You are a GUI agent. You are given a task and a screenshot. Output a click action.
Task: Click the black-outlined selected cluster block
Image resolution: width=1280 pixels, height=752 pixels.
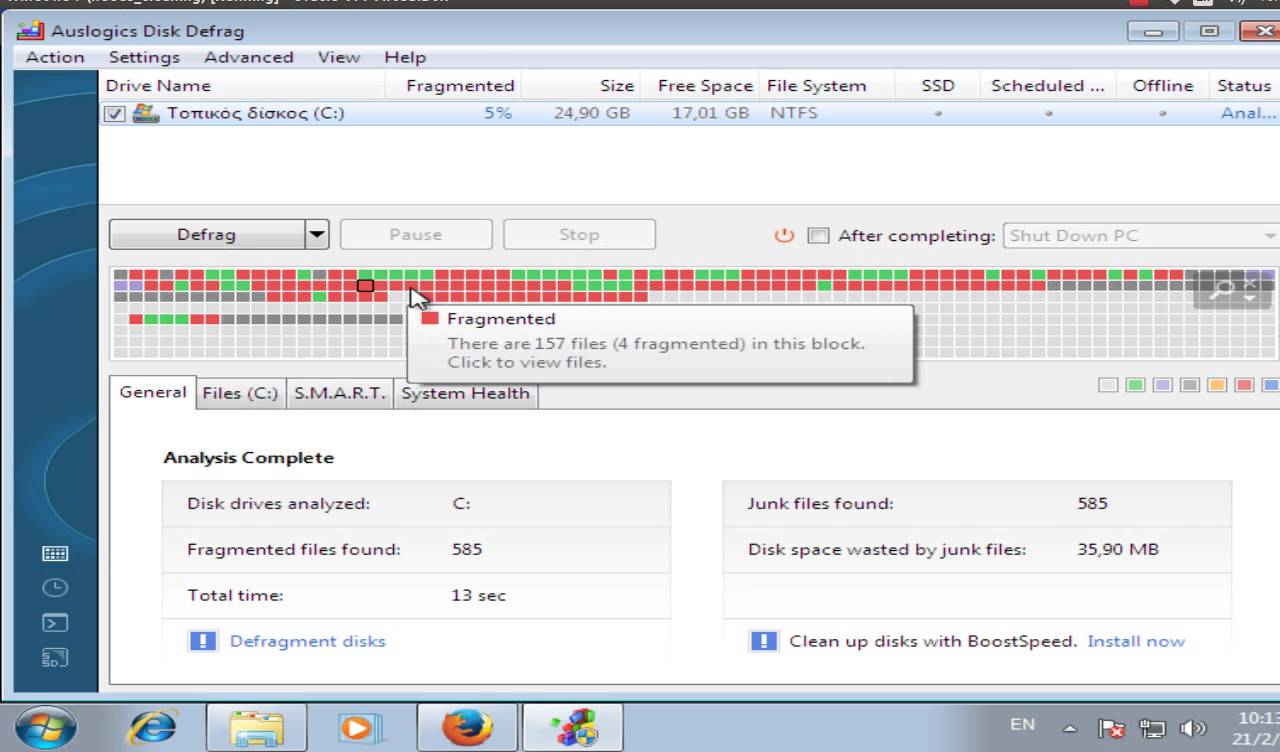(365, 286)
